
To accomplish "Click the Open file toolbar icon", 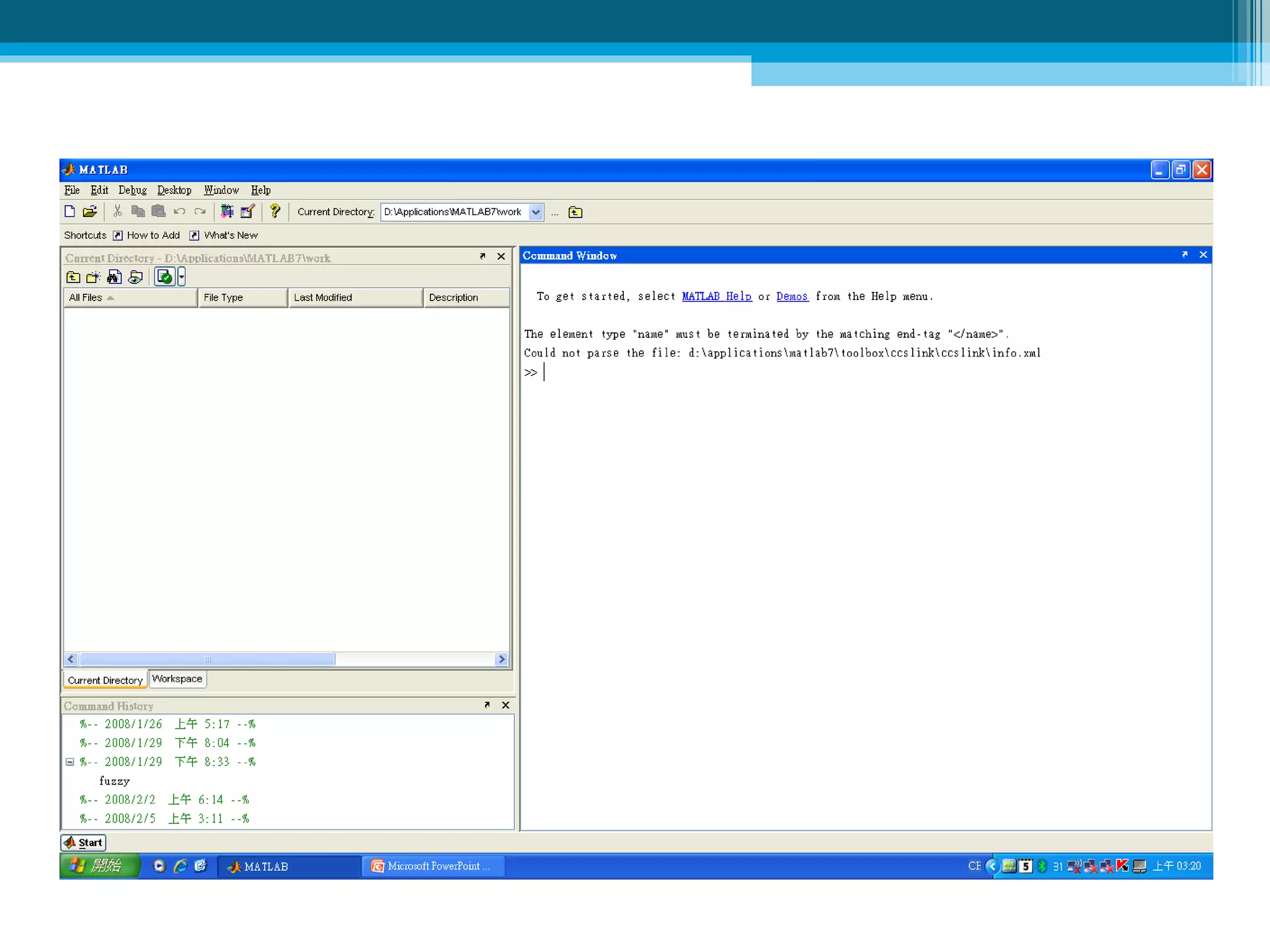I will pos(90,211).
